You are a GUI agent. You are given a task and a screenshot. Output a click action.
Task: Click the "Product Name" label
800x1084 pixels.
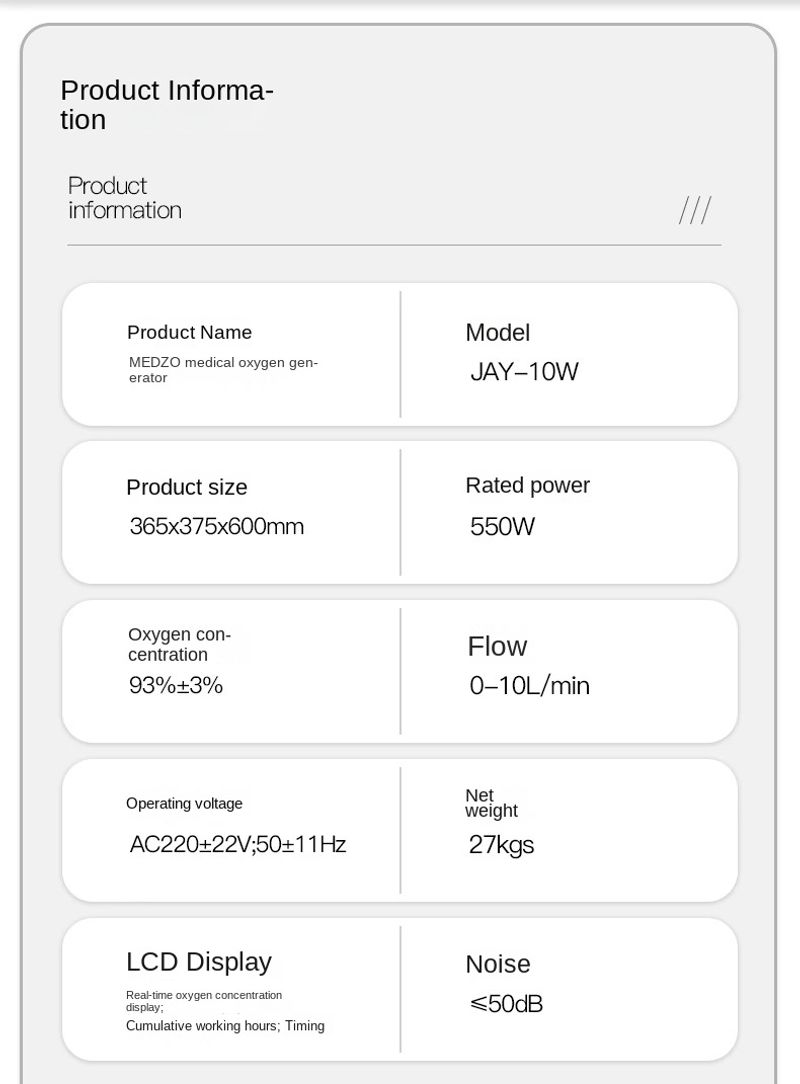189,333
